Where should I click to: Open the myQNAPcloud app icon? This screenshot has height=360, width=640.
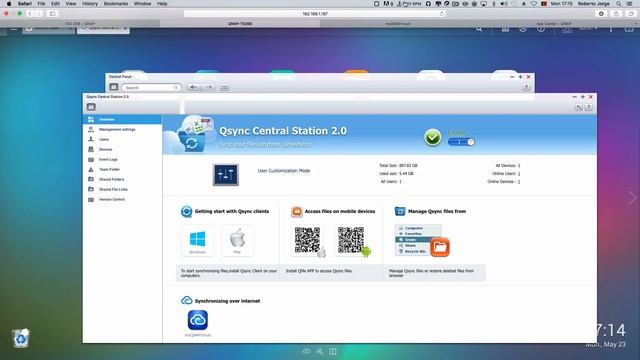point(198,320)
